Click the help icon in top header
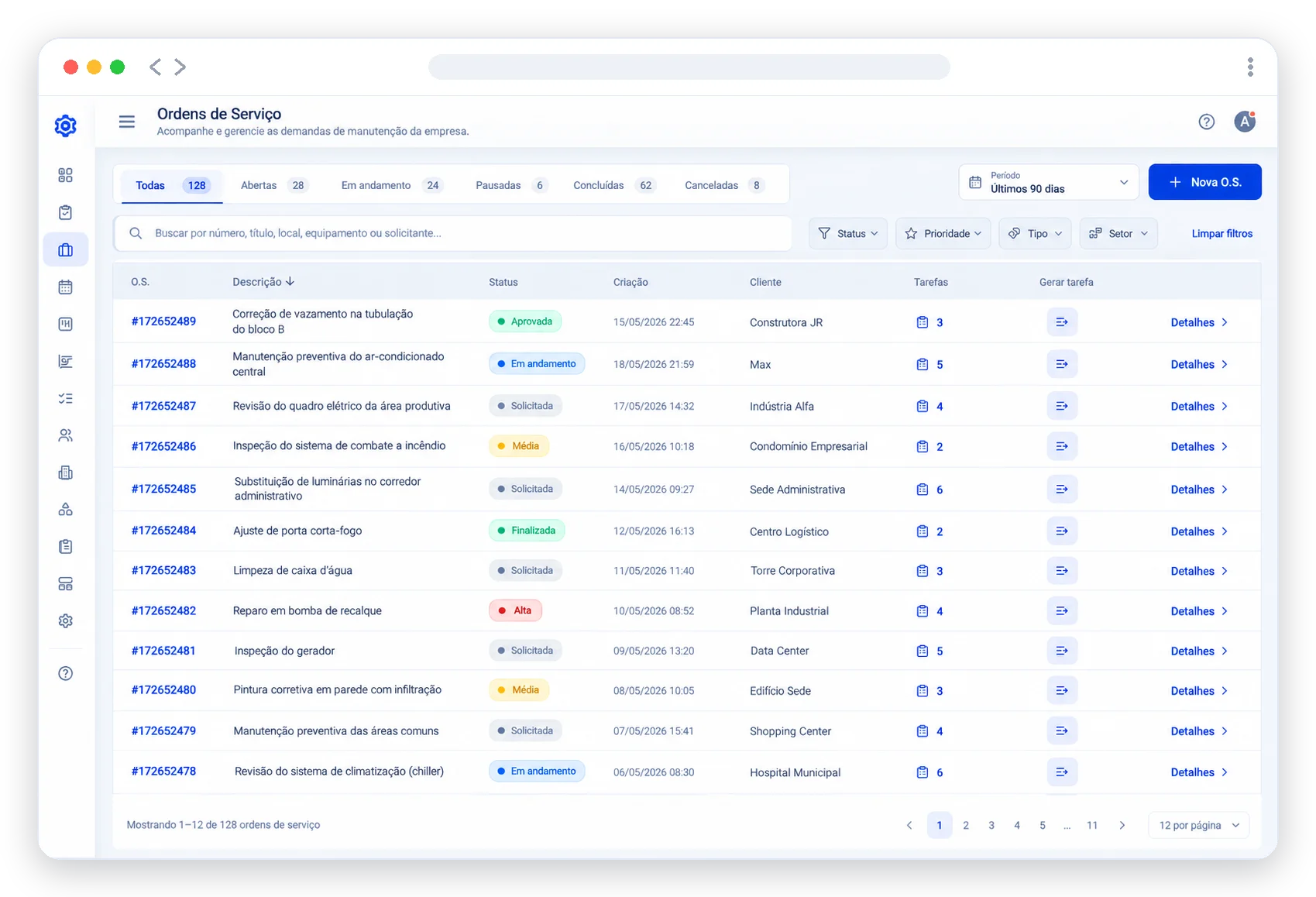 click(1206, 122)
